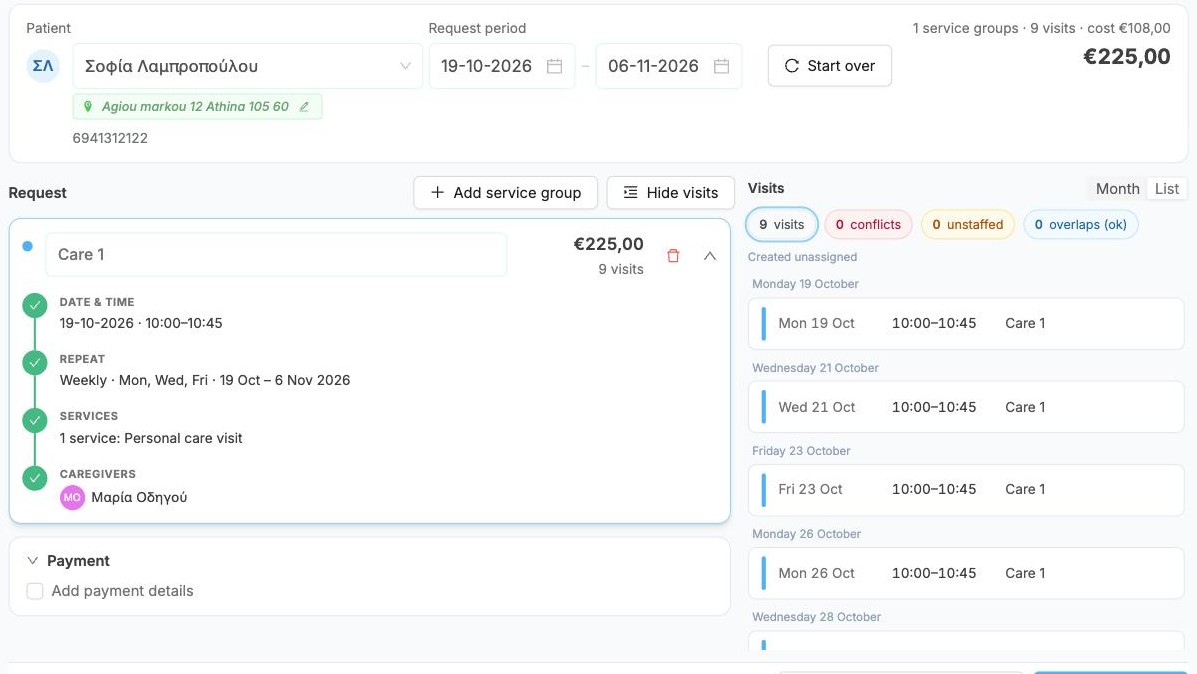Click the Start over button
Screen dimensions: 1197x674
click(x=830, y=66)
